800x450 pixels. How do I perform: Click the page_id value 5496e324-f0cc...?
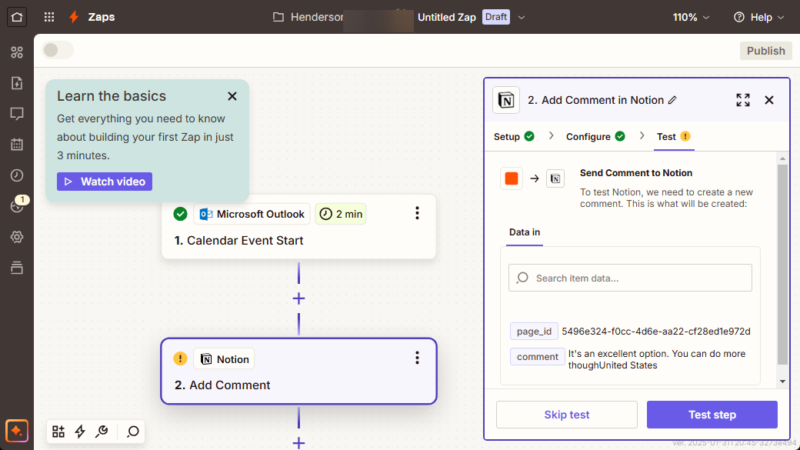[x=656, y=332]
